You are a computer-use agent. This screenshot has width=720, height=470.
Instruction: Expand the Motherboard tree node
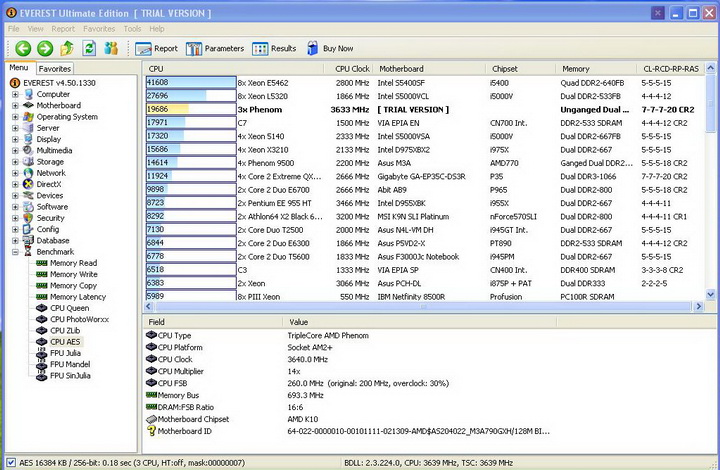point(15,105)
